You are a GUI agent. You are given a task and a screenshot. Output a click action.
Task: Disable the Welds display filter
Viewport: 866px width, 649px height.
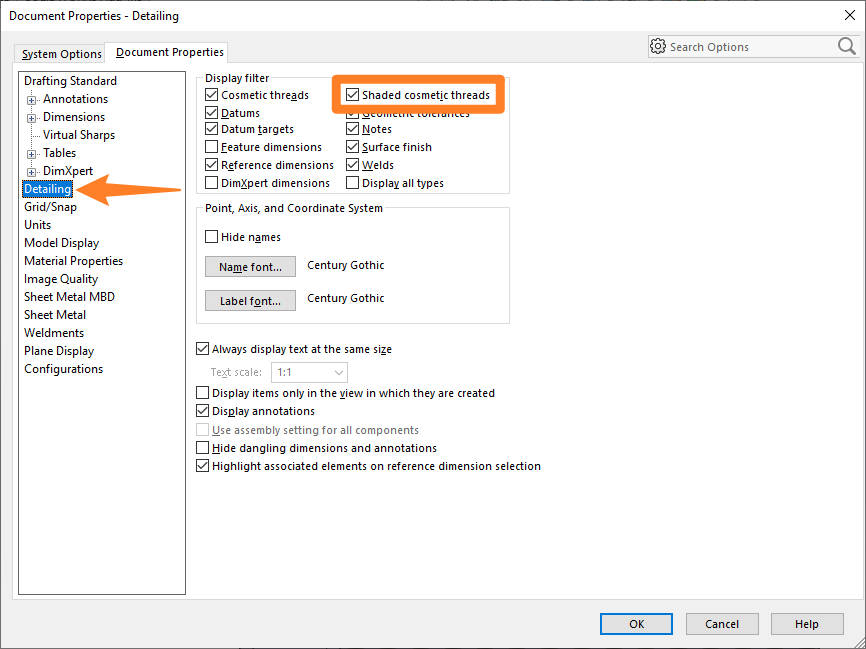(354, 164)
